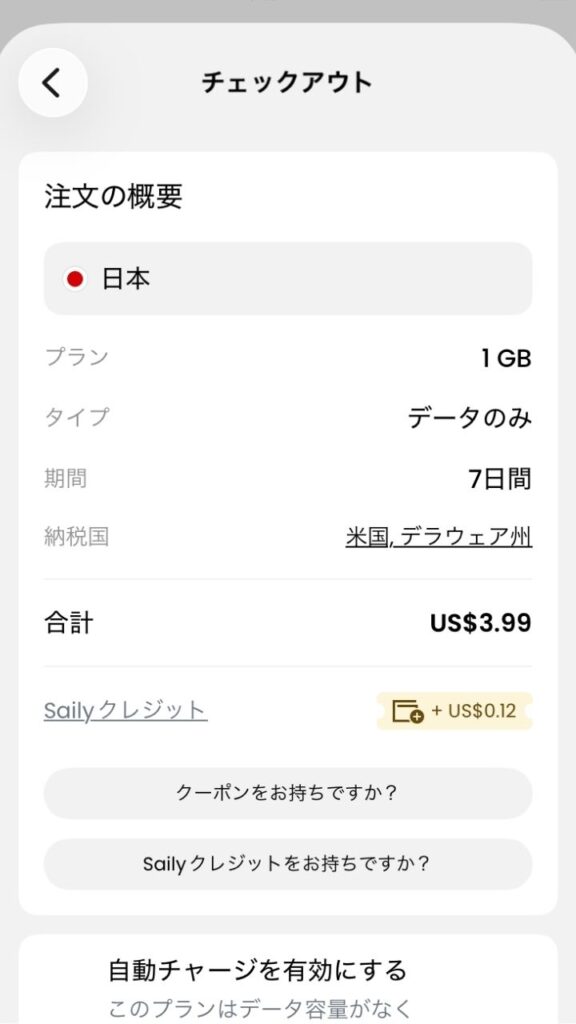576x1024 pixels.
Task: Tap the US$3.99 total amount
Action: [x=479, y=622]
